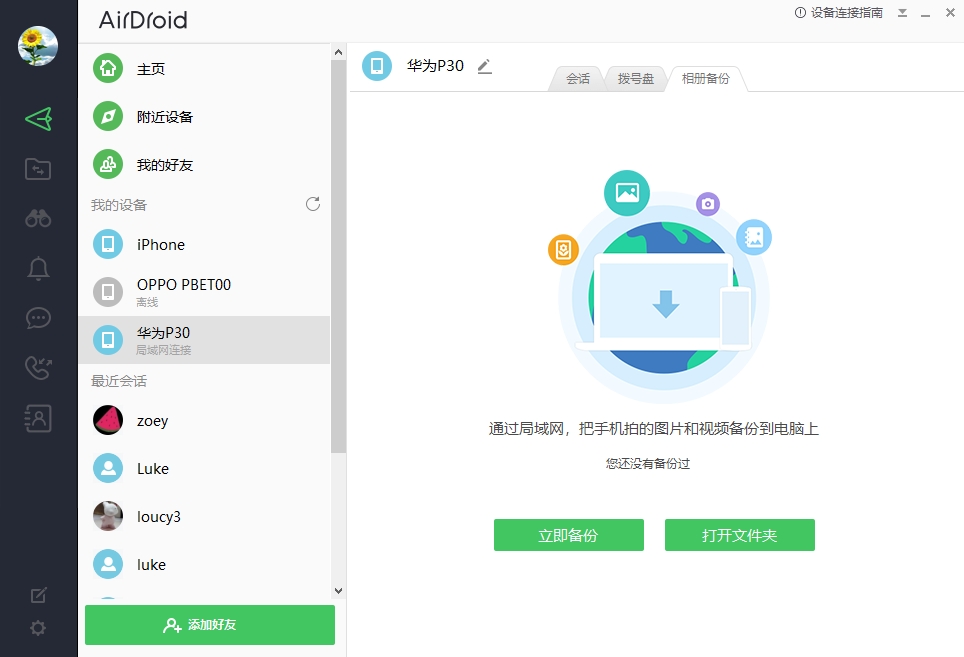Open the phone call logs icon
This screenshot has width=964, height=657.
(38, 368)
